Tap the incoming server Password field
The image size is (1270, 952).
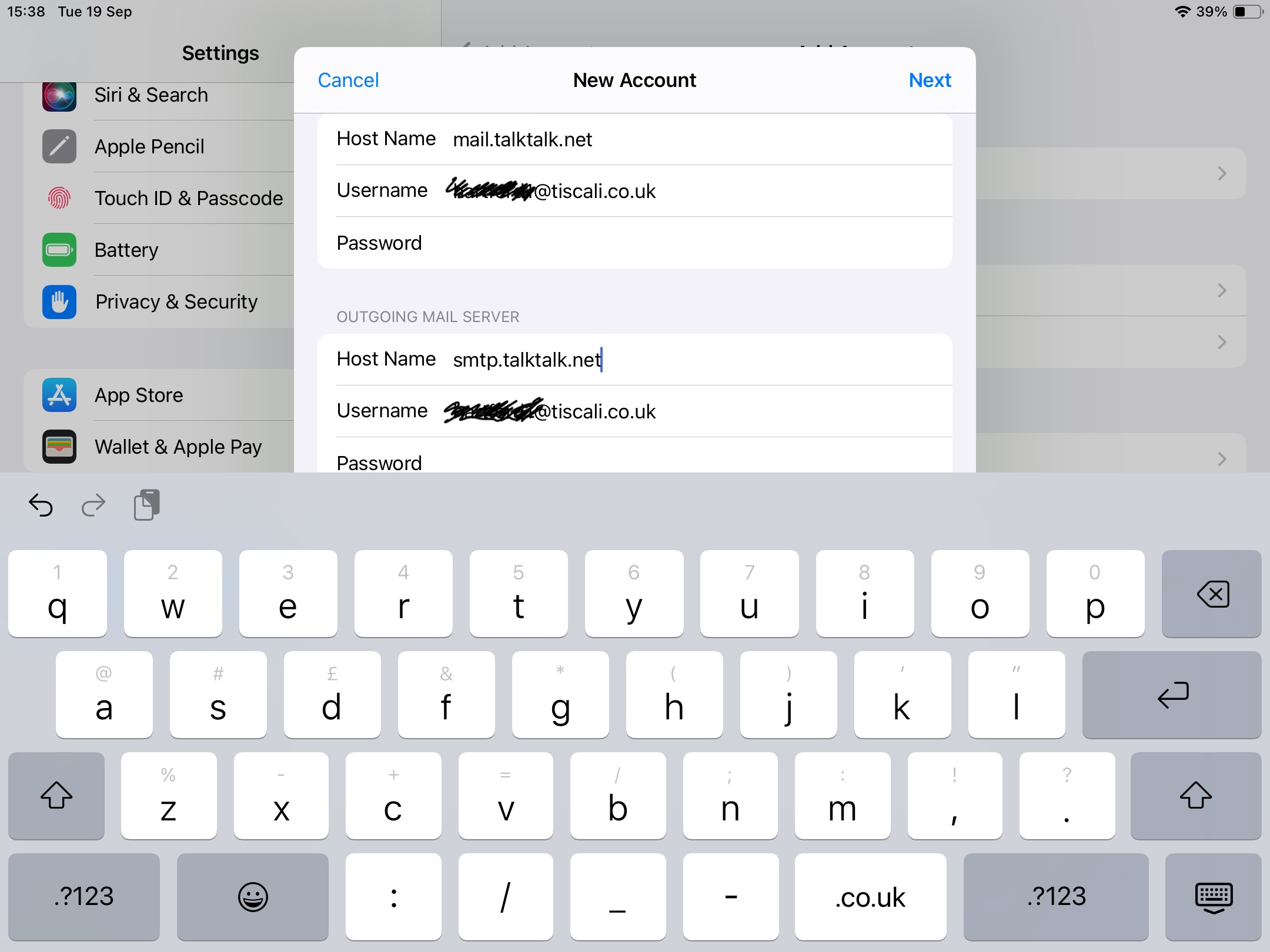point(635,243)
